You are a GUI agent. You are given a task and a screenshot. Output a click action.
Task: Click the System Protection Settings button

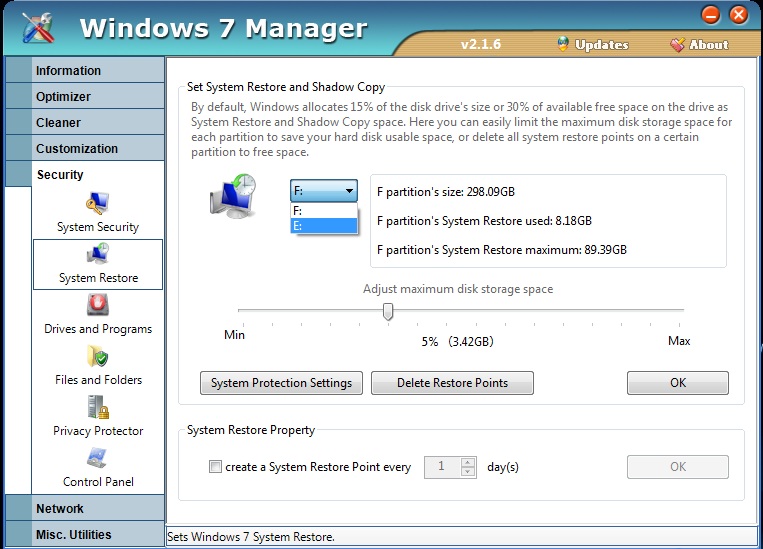click(x=281, y=383)
